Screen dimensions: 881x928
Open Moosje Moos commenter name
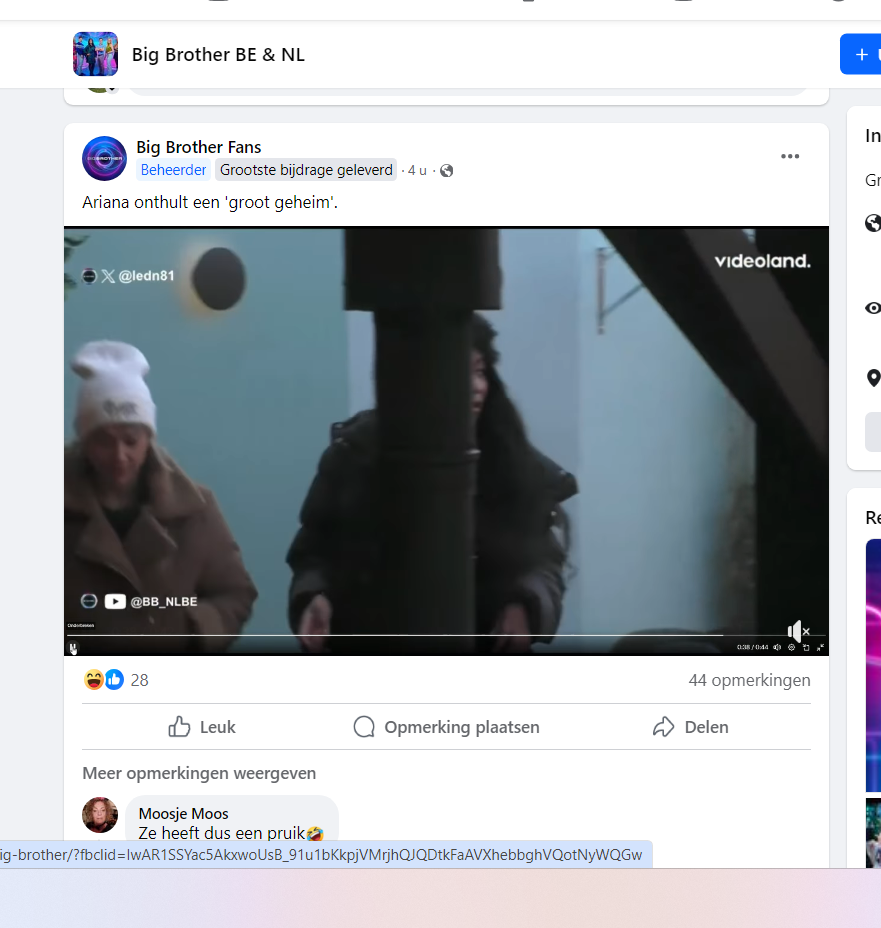pyautogui.click(x=183, y=814)
